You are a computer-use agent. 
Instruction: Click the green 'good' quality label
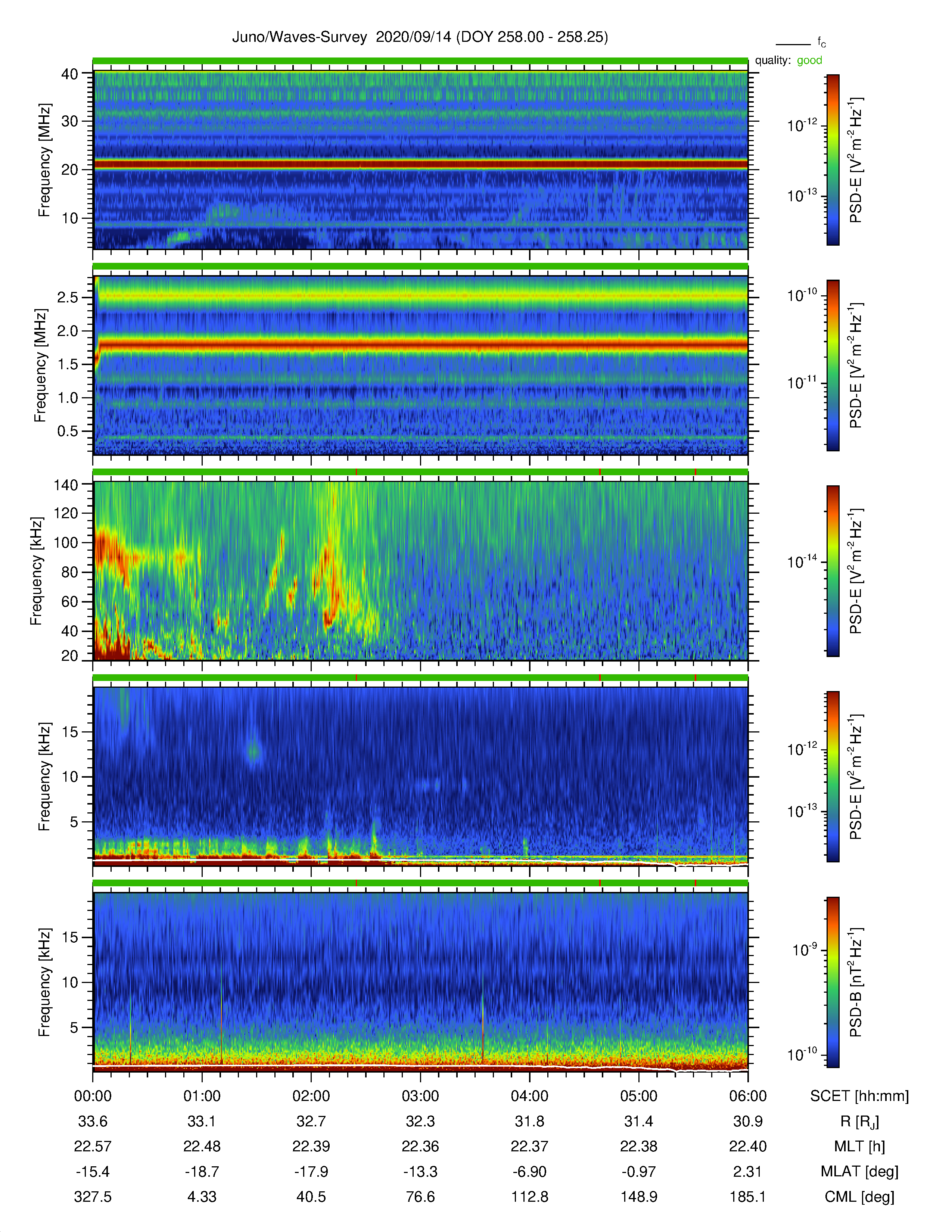click(x=809, y=60)
